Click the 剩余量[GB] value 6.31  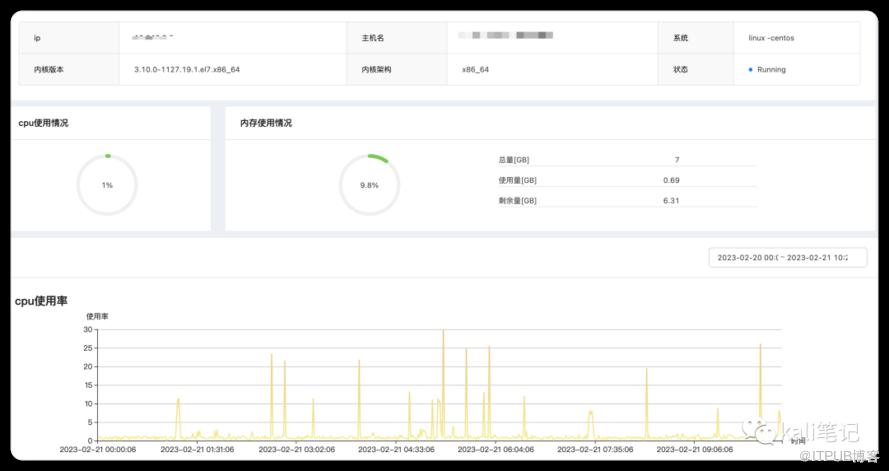point(671,200)
